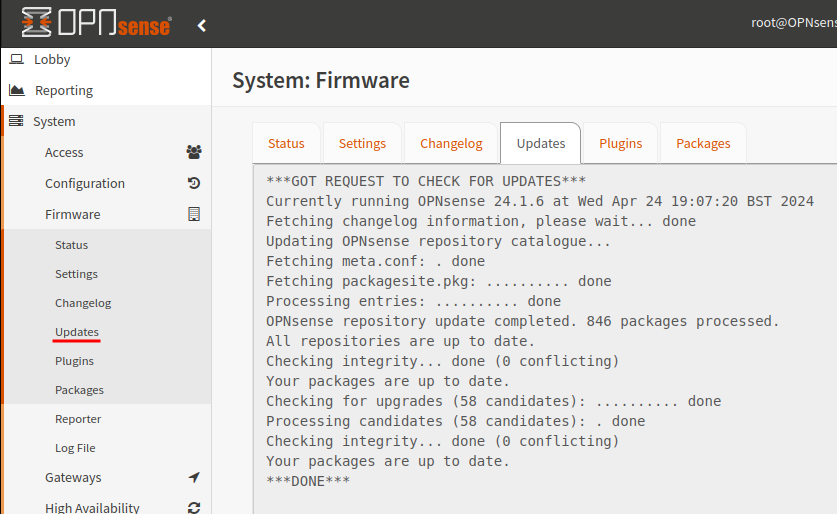Open Packages in Firmware sidebar

click(79, 390)
